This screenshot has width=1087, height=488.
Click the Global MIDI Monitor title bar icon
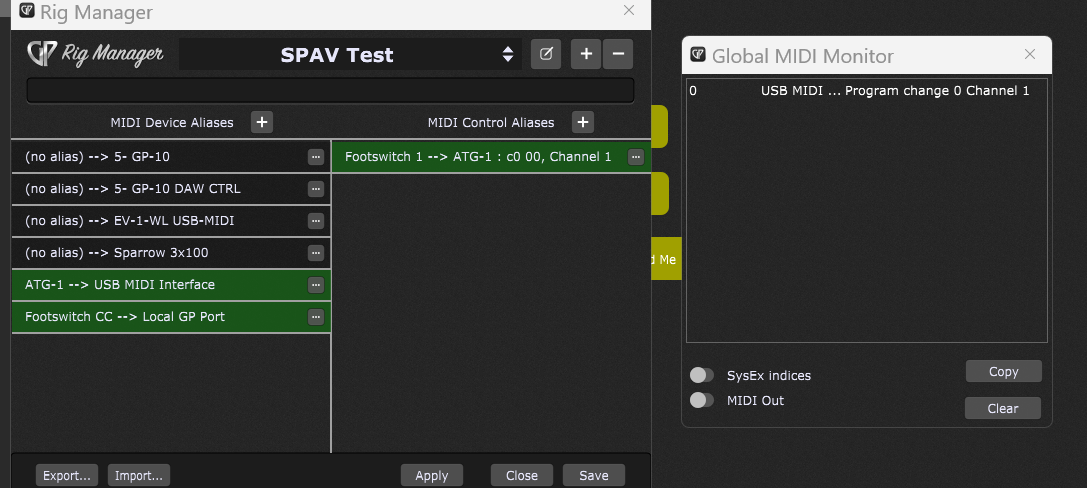699,55
